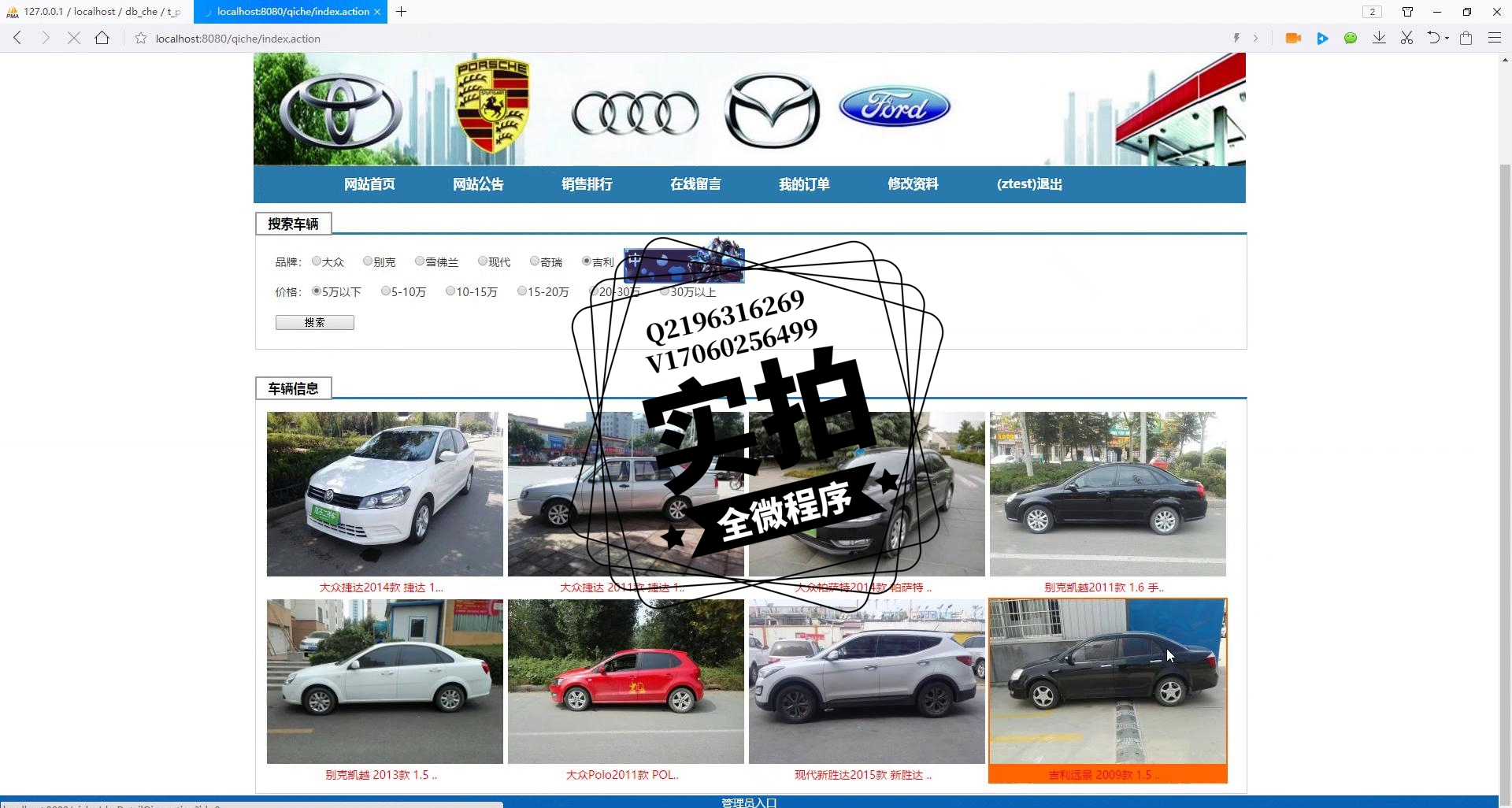Screen dimensions: 1512x808
Task: Click the lightning speed-mode icon
Action: point(1236,38)
